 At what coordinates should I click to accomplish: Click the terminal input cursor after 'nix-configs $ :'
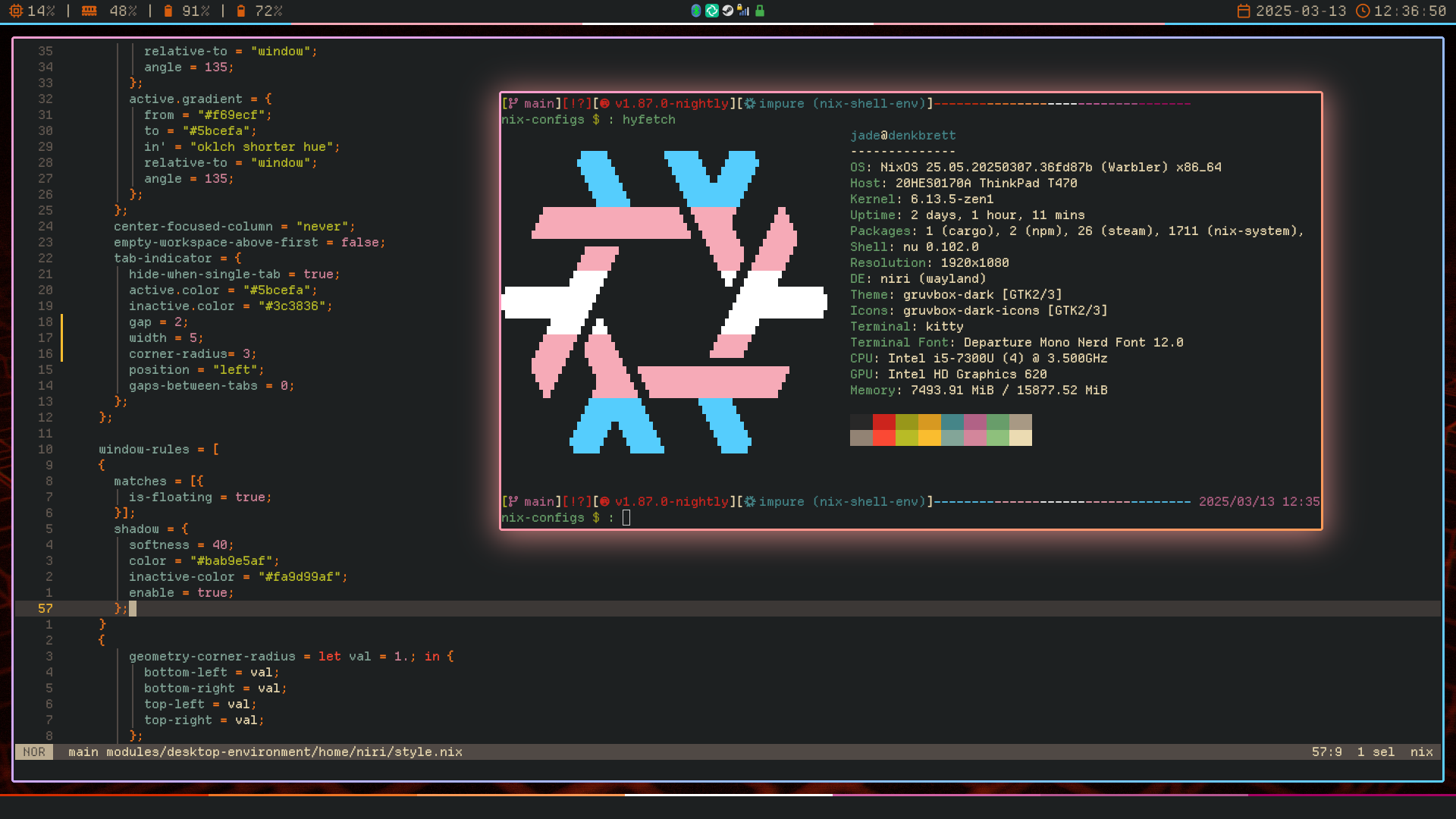point(626,517)
